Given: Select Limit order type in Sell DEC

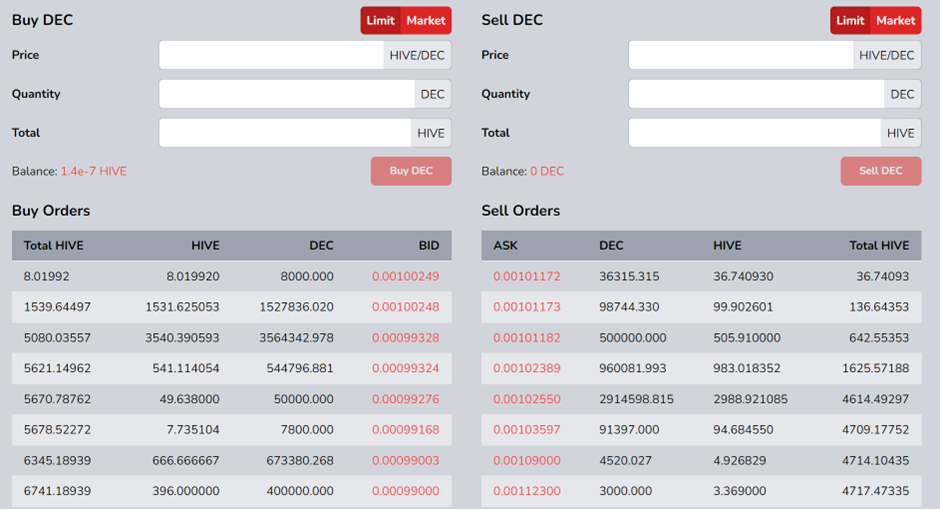Looking at the screenshot, I should pyautogui.click(x=850, y=20).
